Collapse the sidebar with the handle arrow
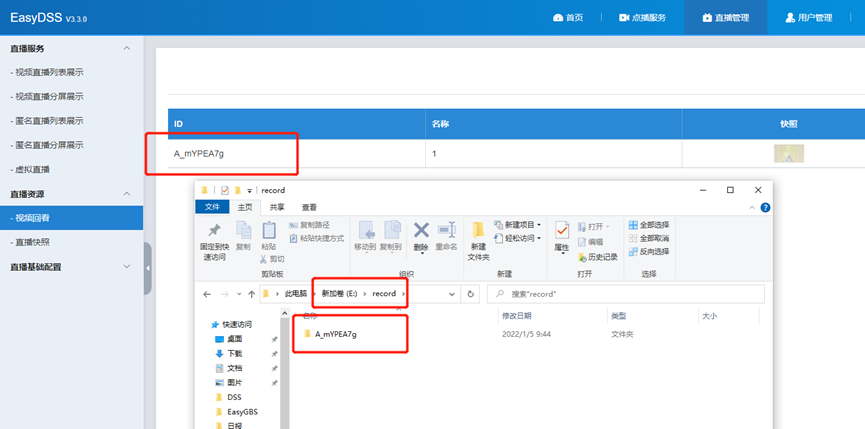The image size is (865, 429). (x=147, y=268)
